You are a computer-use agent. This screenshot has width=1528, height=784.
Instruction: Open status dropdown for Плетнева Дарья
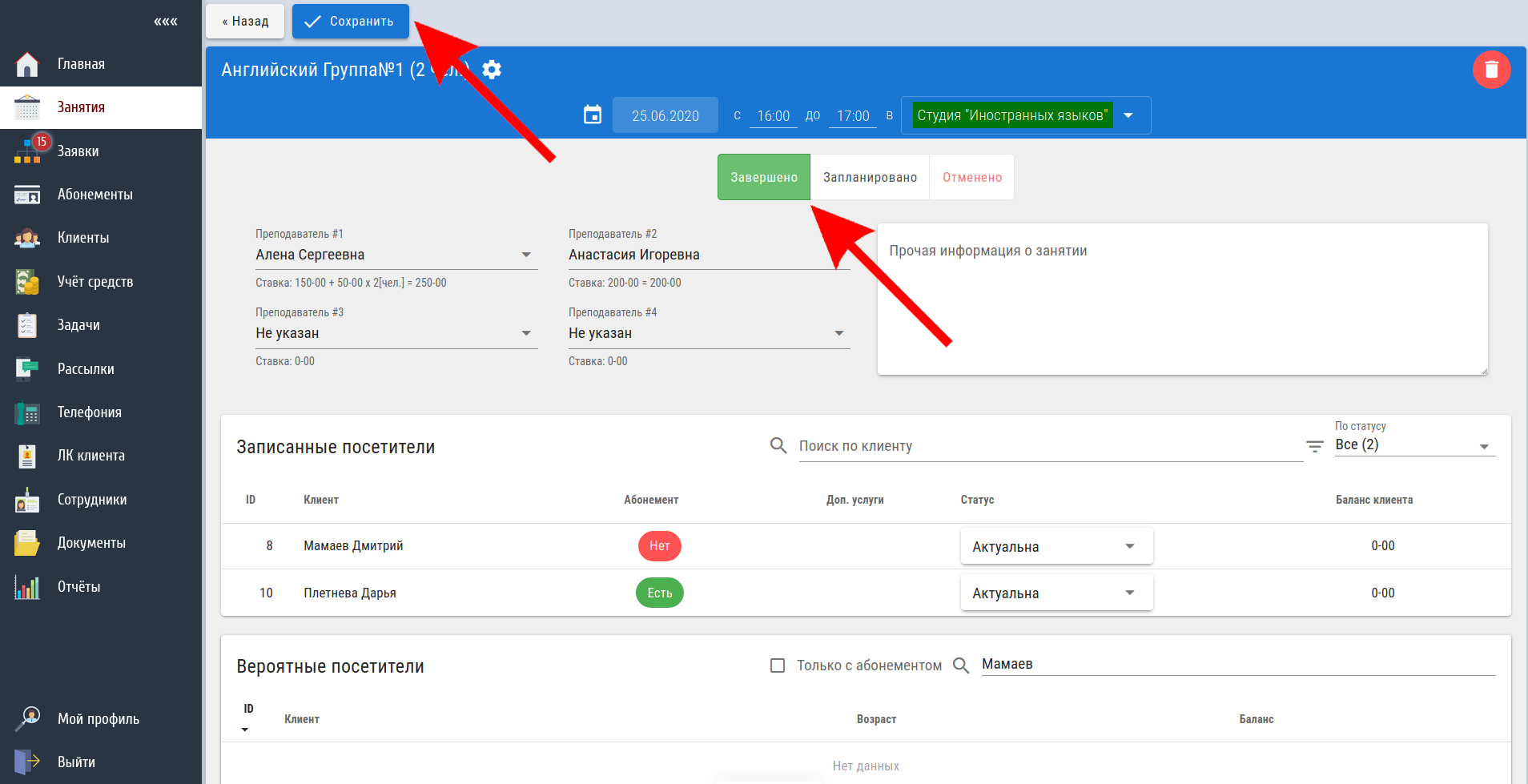pyautogui.click(x=1056, y=593)
